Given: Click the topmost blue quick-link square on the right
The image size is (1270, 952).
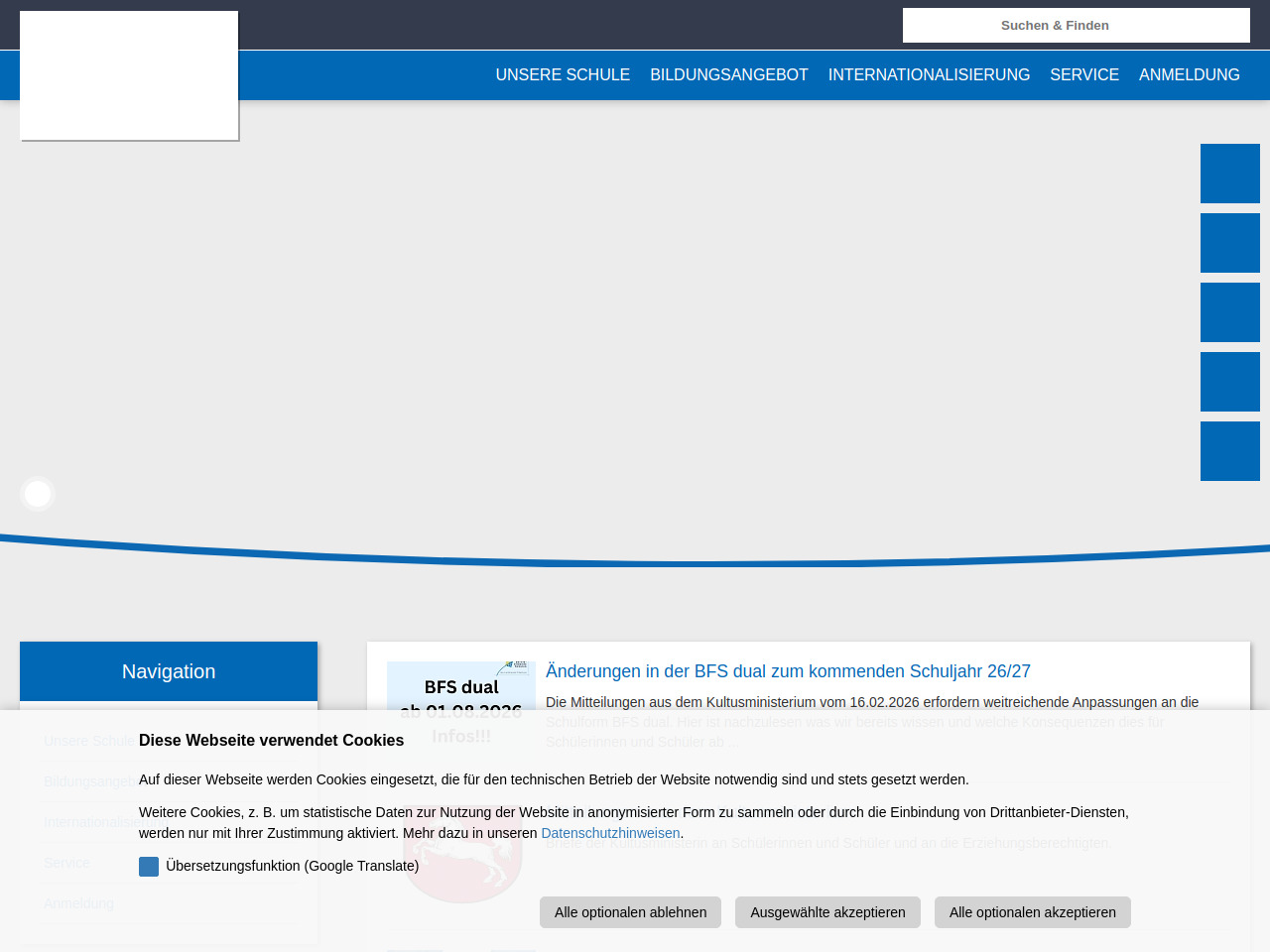Looking at the screenshot, I should point(1229,174).
